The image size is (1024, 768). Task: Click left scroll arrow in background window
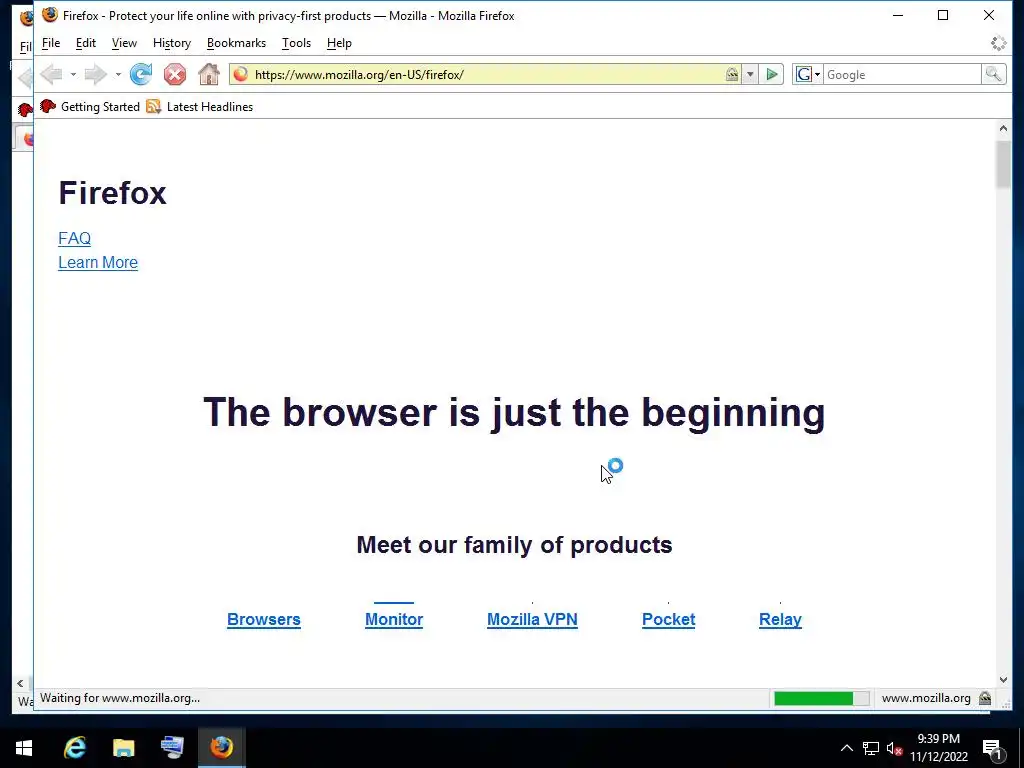pyautogui.click(x=20, y=683)
